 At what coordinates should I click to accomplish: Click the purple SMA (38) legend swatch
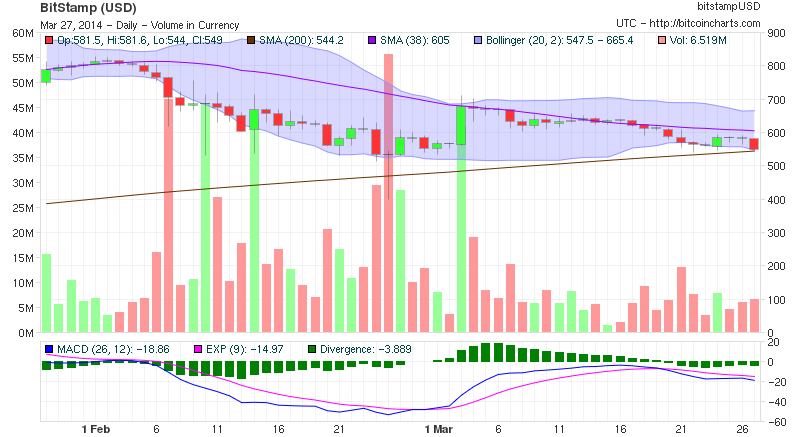(372, 40)
